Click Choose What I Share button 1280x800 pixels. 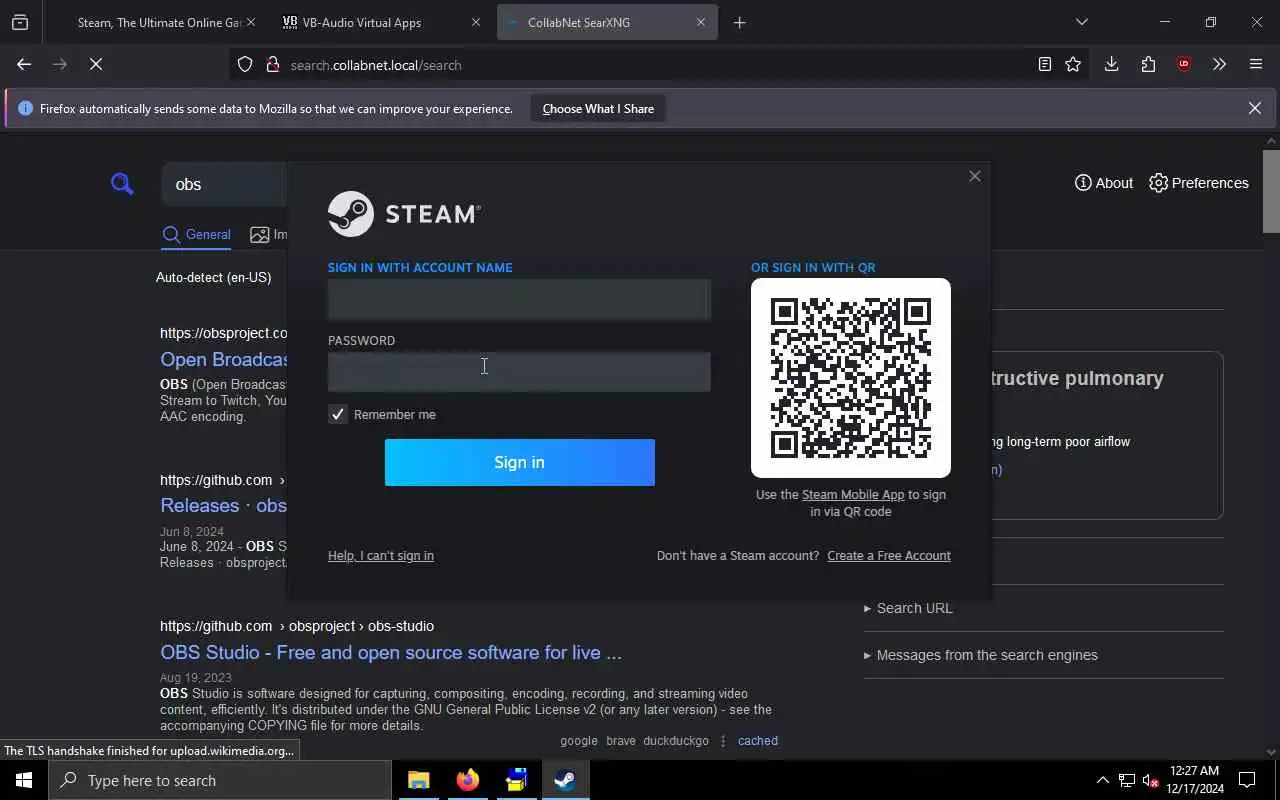(x=598, y=108)
